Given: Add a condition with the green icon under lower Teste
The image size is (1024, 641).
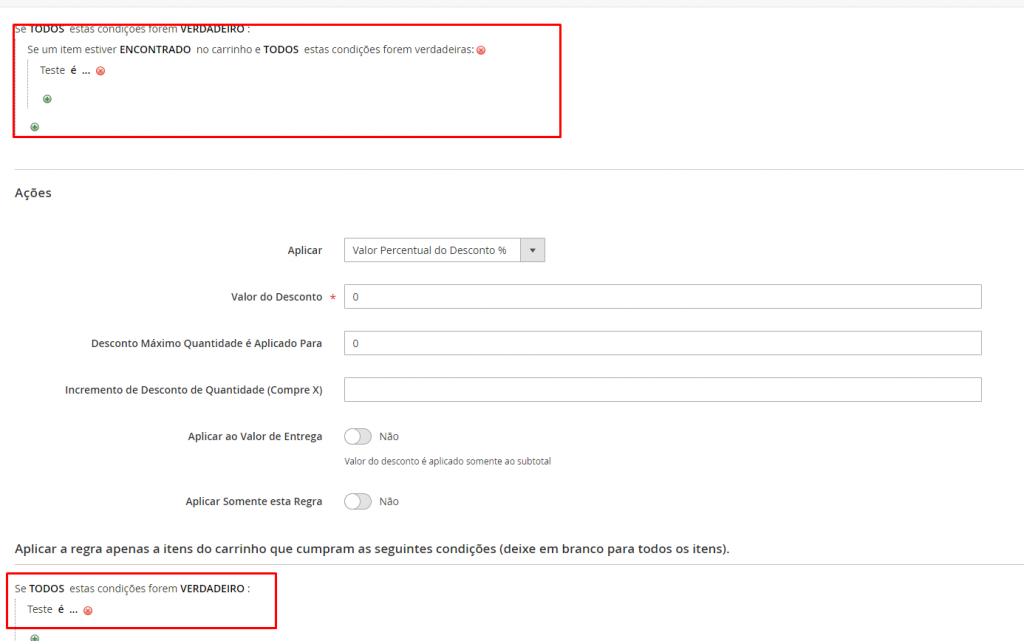Looking at the screenshot, I should [x=35, y=637].
